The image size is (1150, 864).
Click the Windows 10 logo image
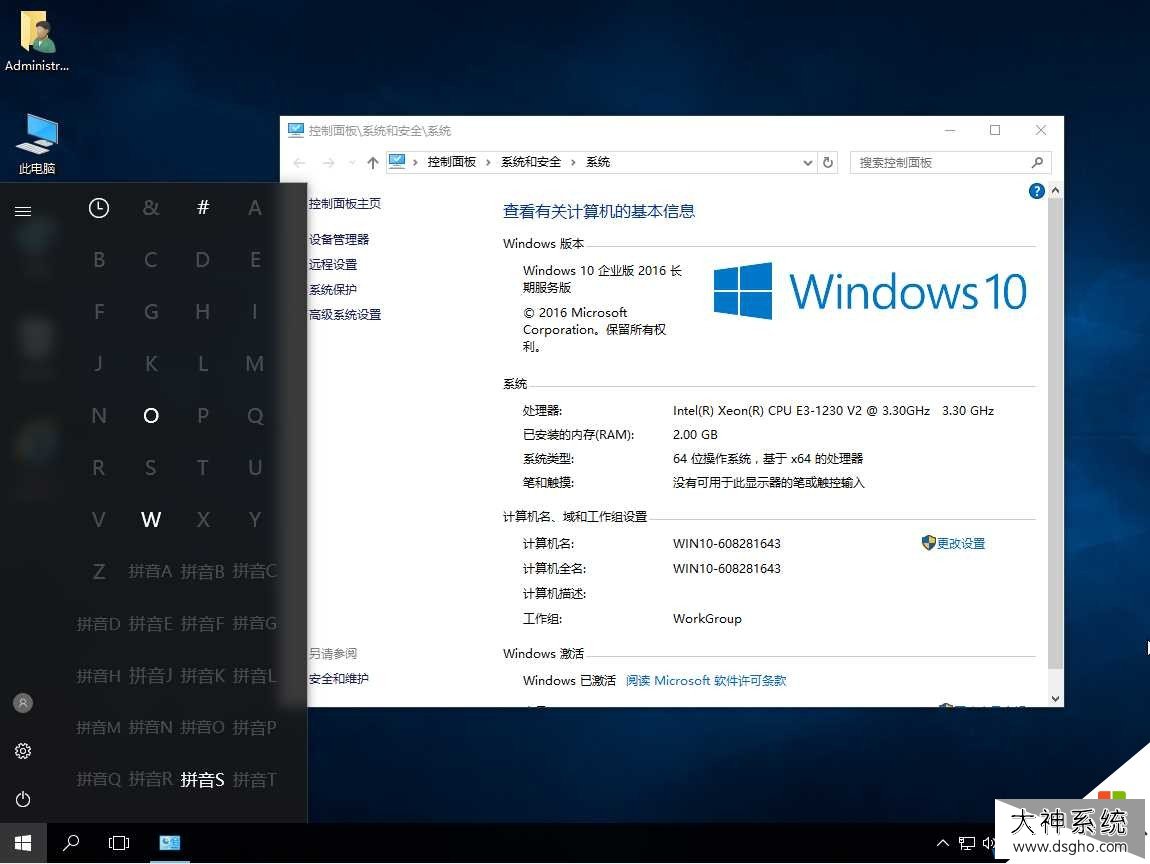point(870,292)
